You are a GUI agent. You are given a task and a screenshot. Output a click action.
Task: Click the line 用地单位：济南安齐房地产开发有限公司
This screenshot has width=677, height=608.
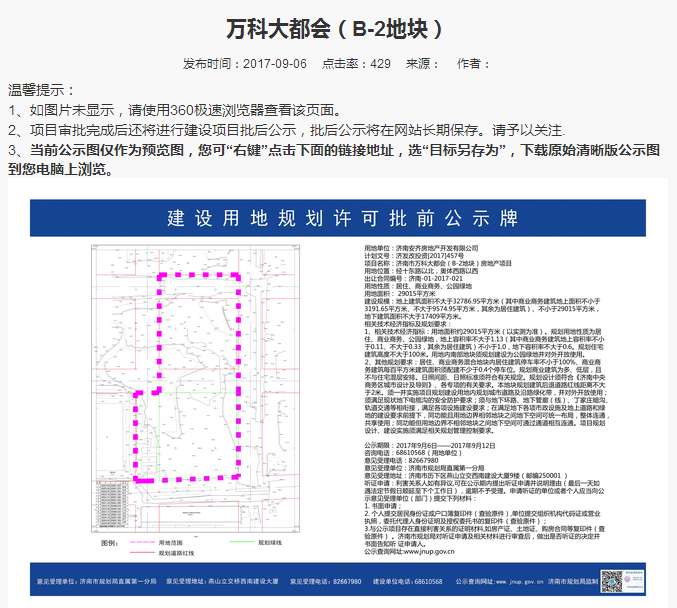click(421, 248)
